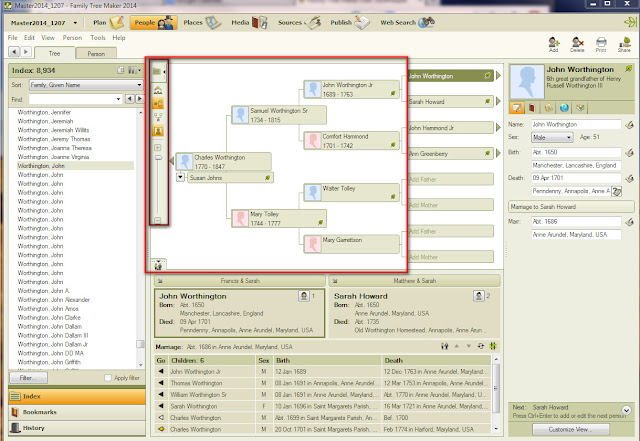The height and width of the screenshot is (441, 640).
Task: Expand spouse dropdown next to Susan Johns
Action: point(180,177)
